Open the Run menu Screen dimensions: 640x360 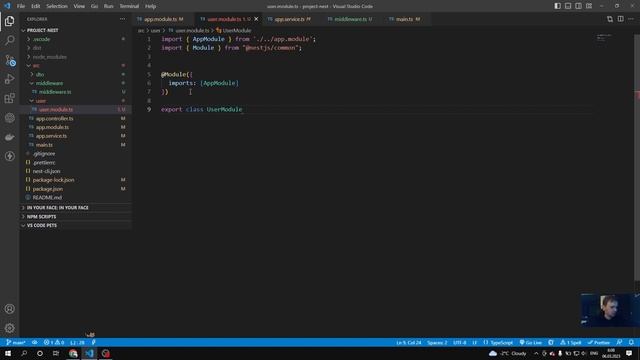[109, 6]
